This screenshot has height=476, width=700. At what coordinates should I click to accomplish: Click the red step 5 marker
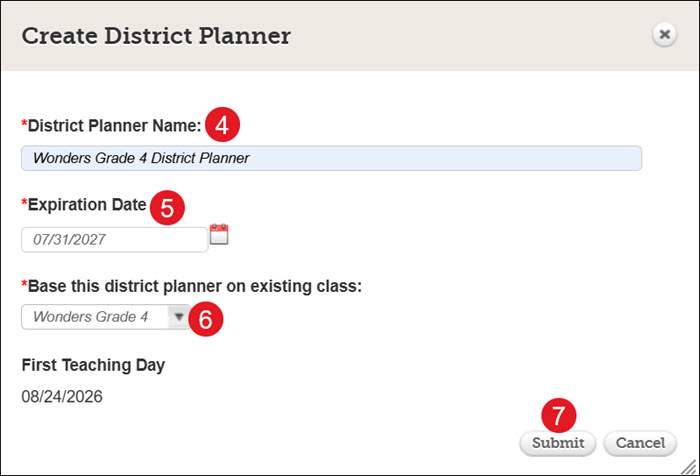pos(167,208)
